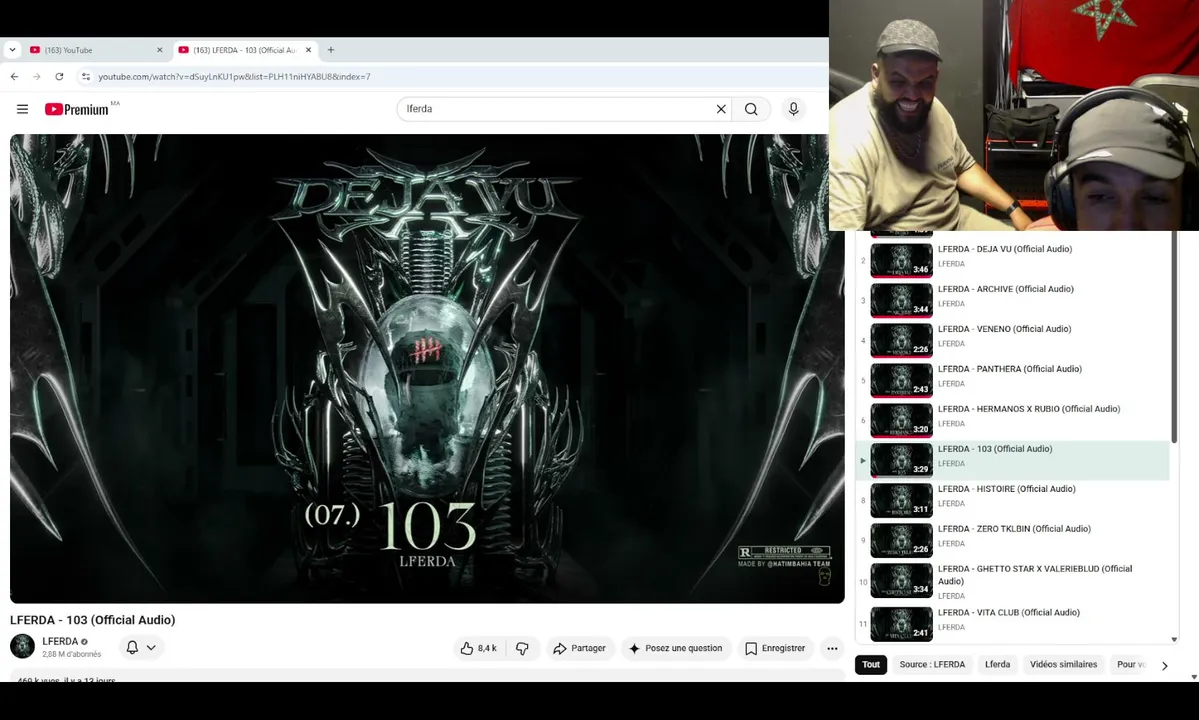Run search with magnifier button
The width and height of the screenshot is (1199, 720).
coord(751,109)
